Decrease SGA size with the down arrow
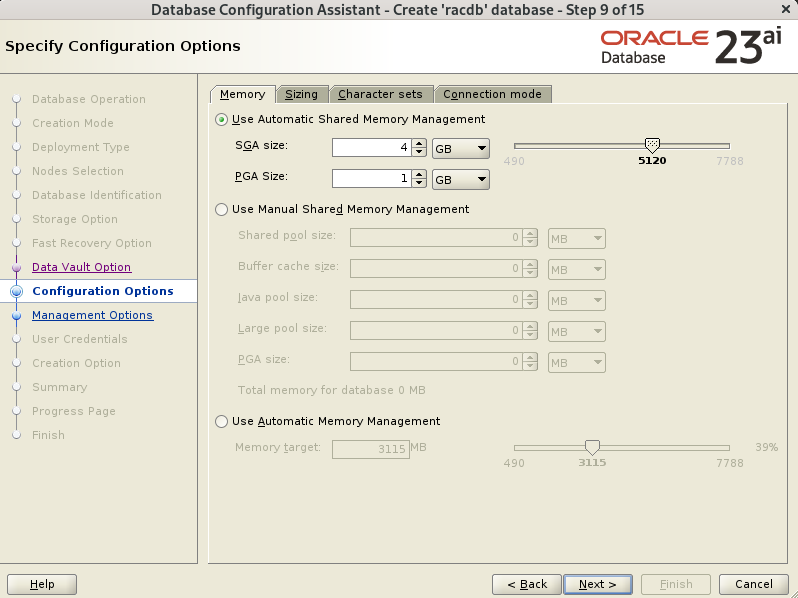798x598 pixels. 419,153
